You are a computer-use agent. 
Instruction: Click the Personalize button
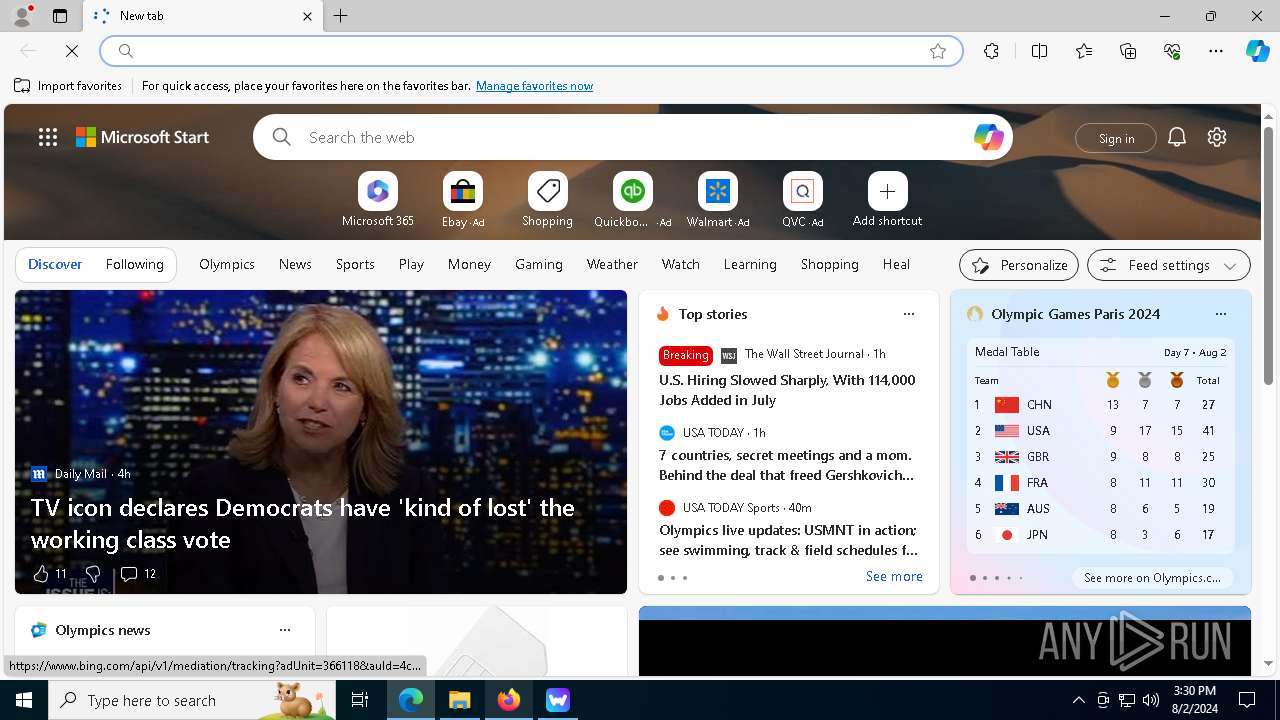pyautogui.click(x=1019, y=265)
